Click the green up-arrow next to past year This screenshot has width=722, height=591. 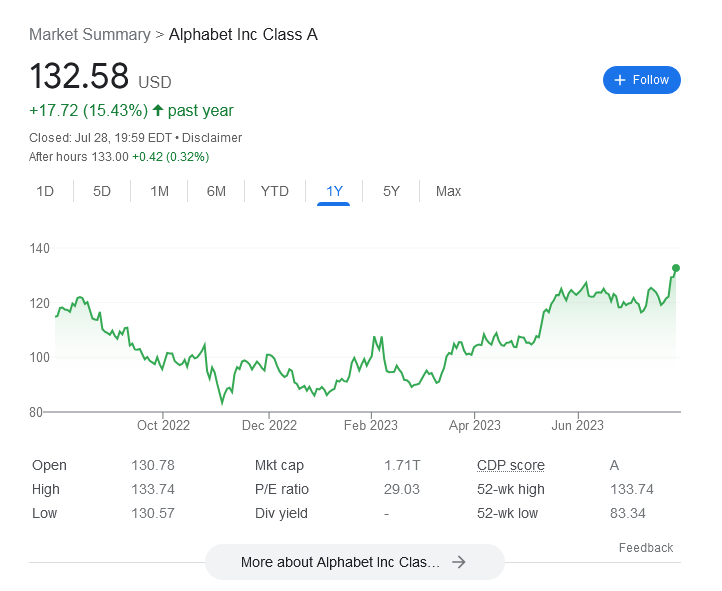158,110
